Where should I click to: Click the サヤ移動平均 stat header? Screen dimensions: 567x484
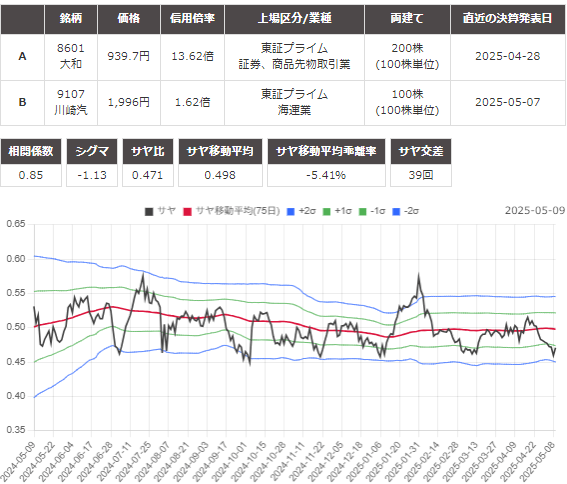[220, 151]
